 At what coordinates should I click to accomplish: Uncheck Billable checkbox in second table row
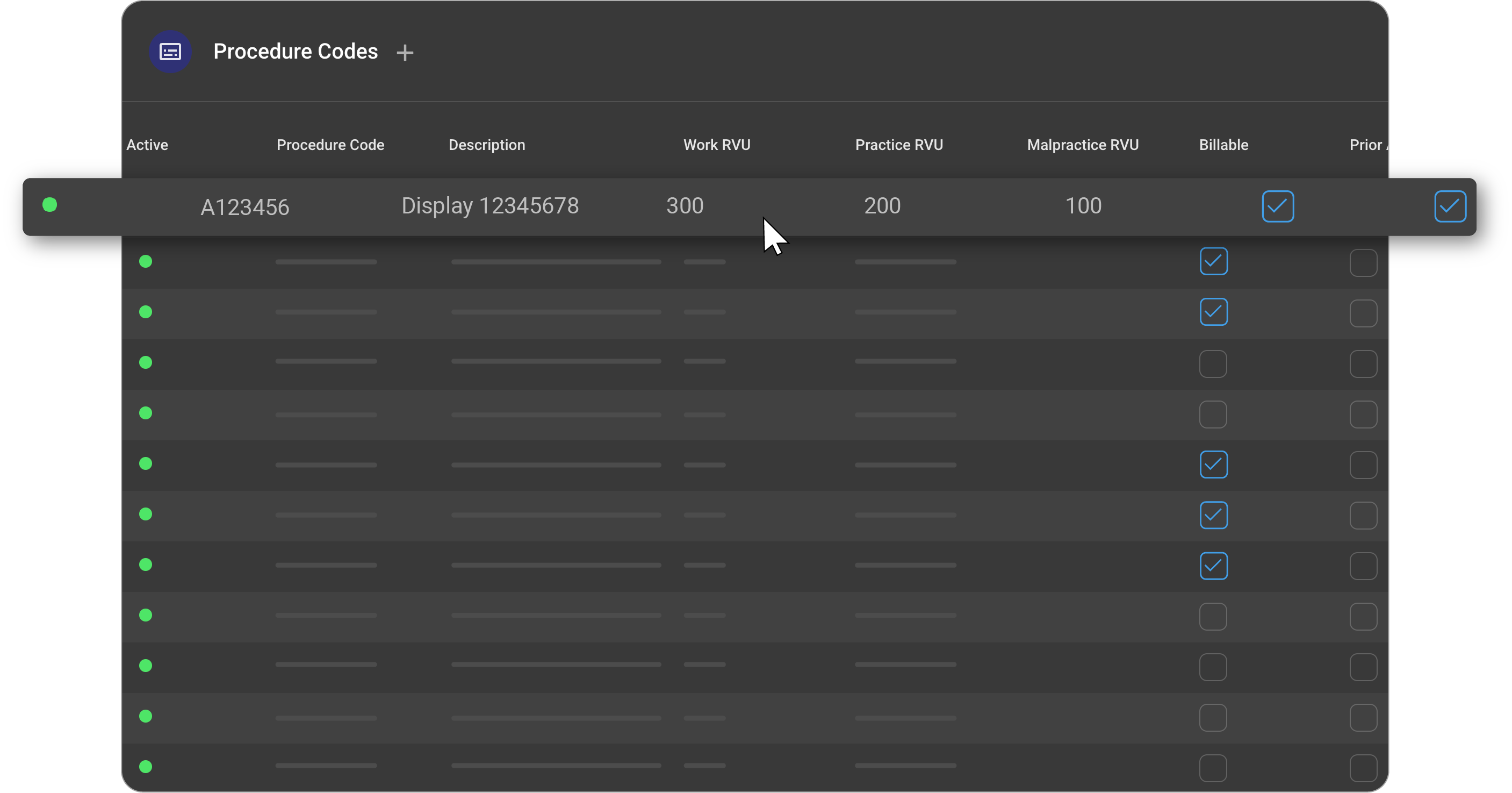click(x=1213, y=261)
